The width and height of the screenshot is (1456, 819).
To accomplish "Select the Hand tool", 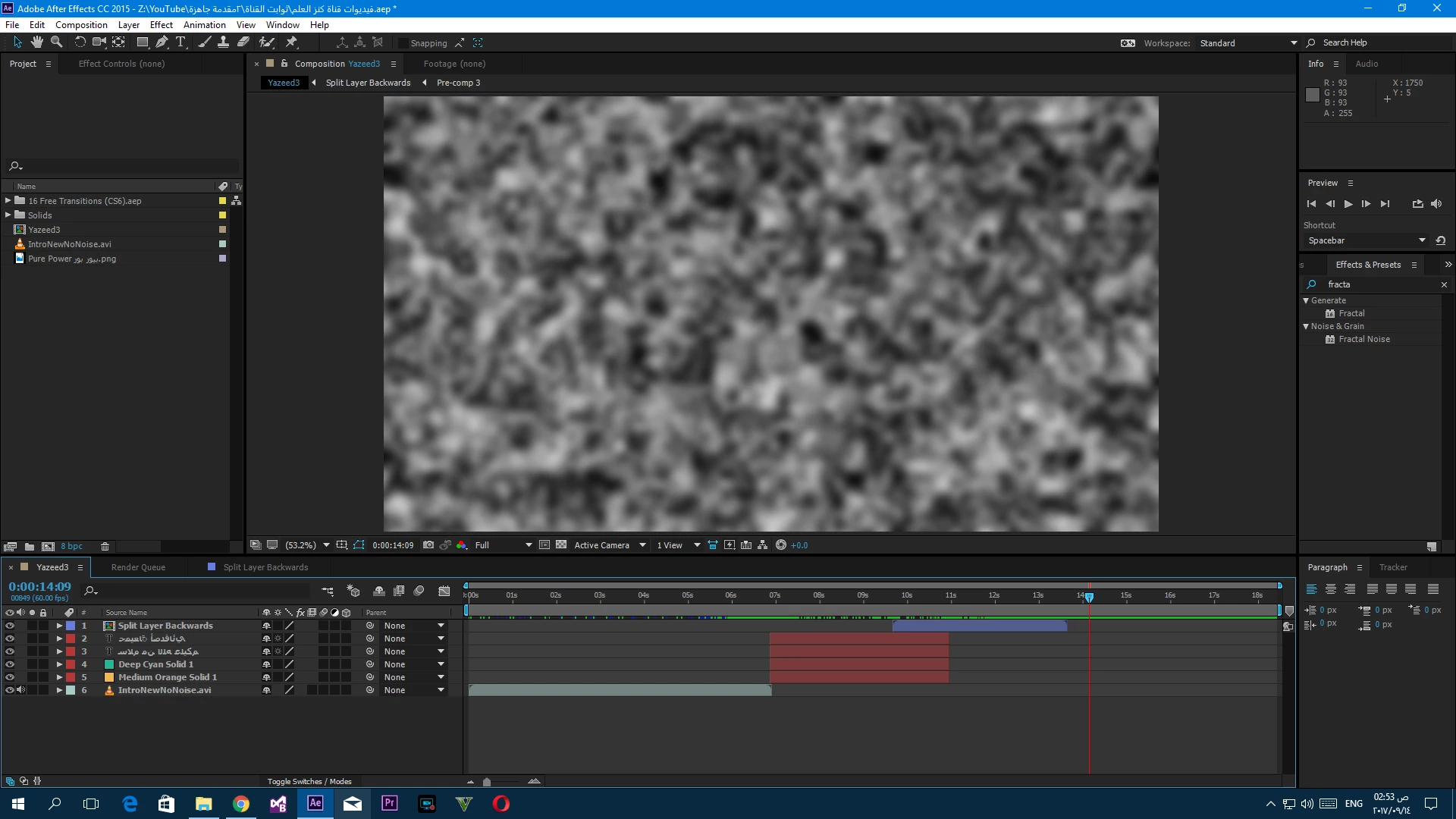I will coord(36,42).
